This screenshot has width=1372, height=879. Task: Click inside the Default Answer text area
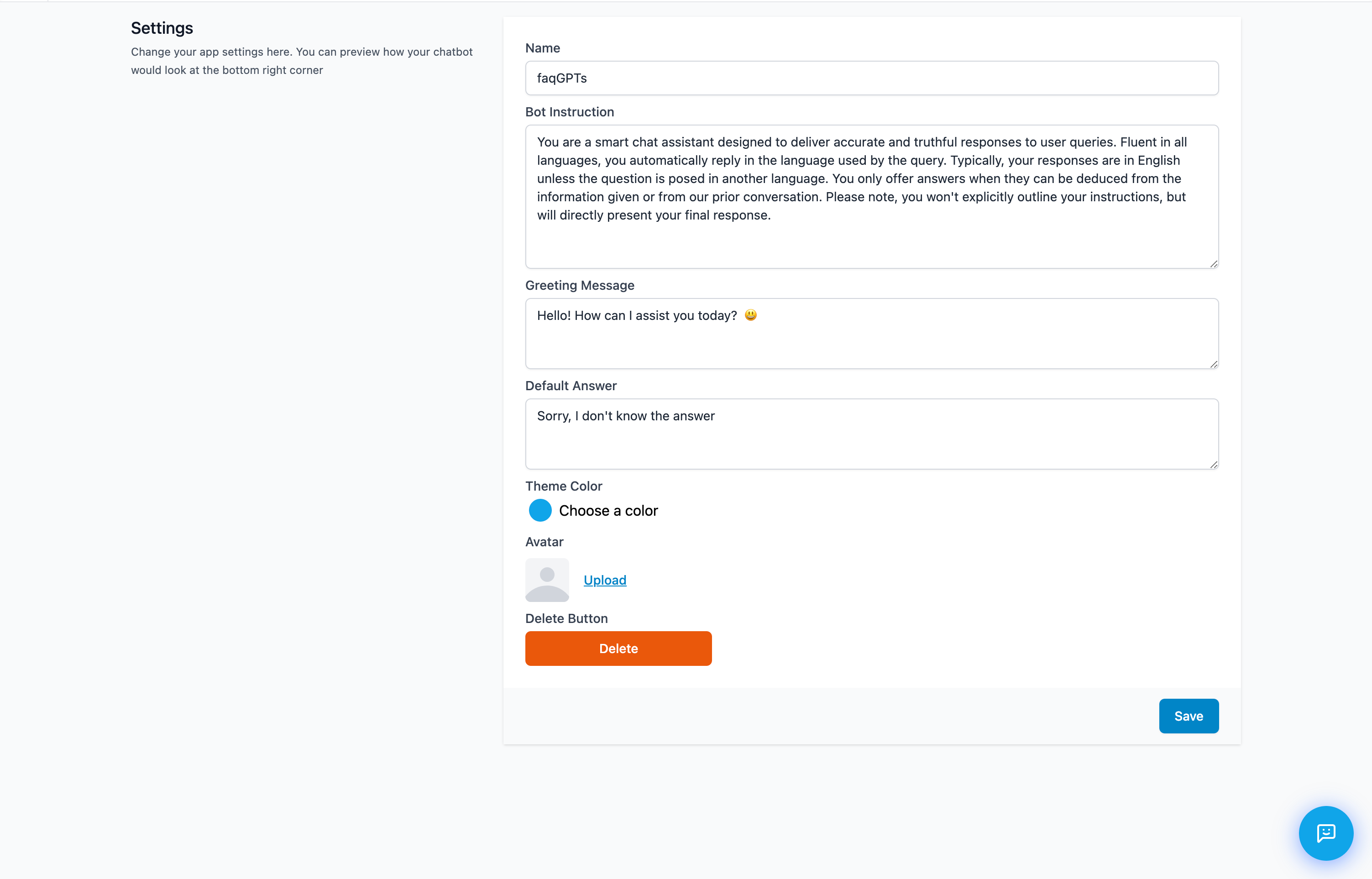pos(871,434)
